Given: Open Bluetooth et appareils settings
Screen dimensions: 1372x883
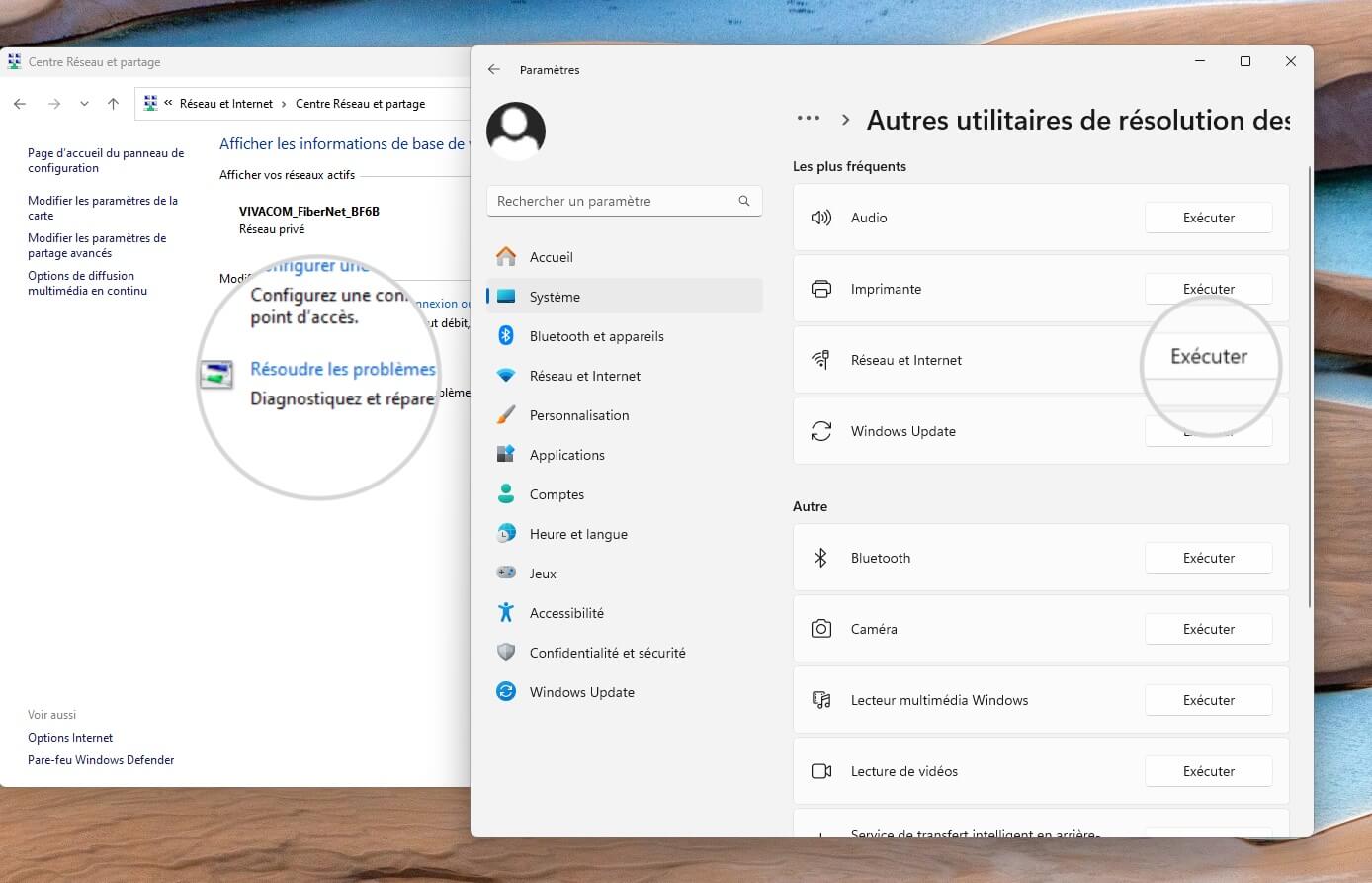Looking at the screenshot, I should pyautogui.click(x=625, y=336).
